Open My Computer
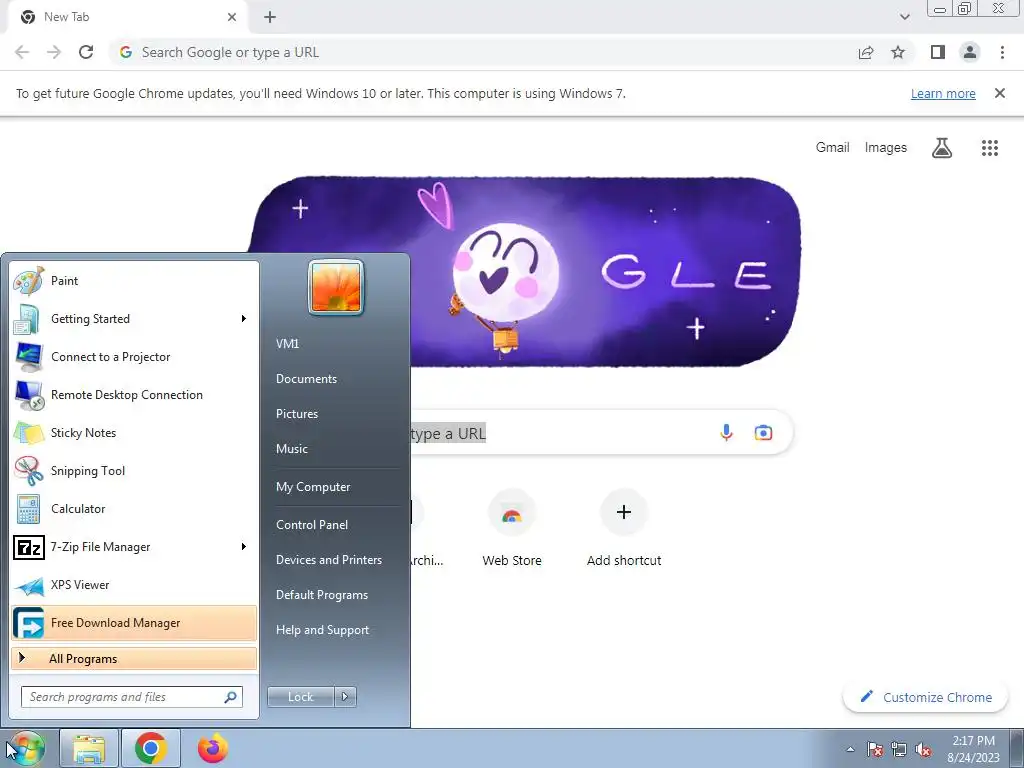The height and width of the screenshot is (768, 1024). [x=313, y=487]
